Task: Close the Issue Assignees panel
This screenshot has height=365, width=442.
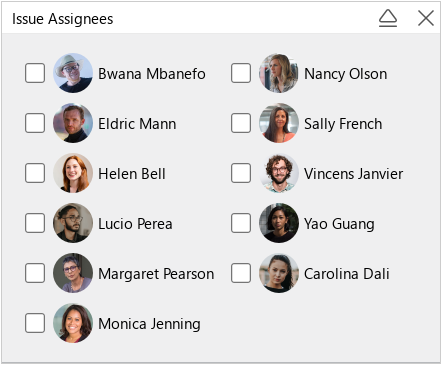Action: [426, 18]
